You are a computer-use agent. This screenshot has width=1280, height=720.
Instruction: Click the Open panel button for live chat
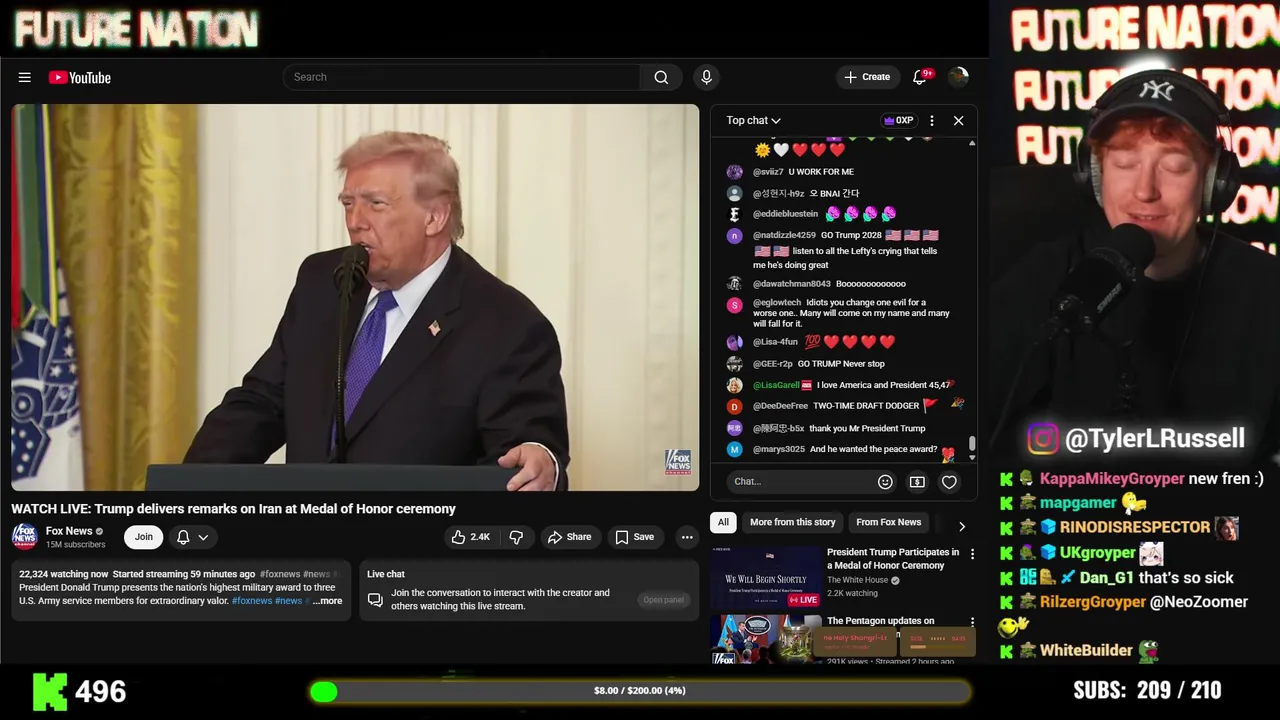pos(664,600)
